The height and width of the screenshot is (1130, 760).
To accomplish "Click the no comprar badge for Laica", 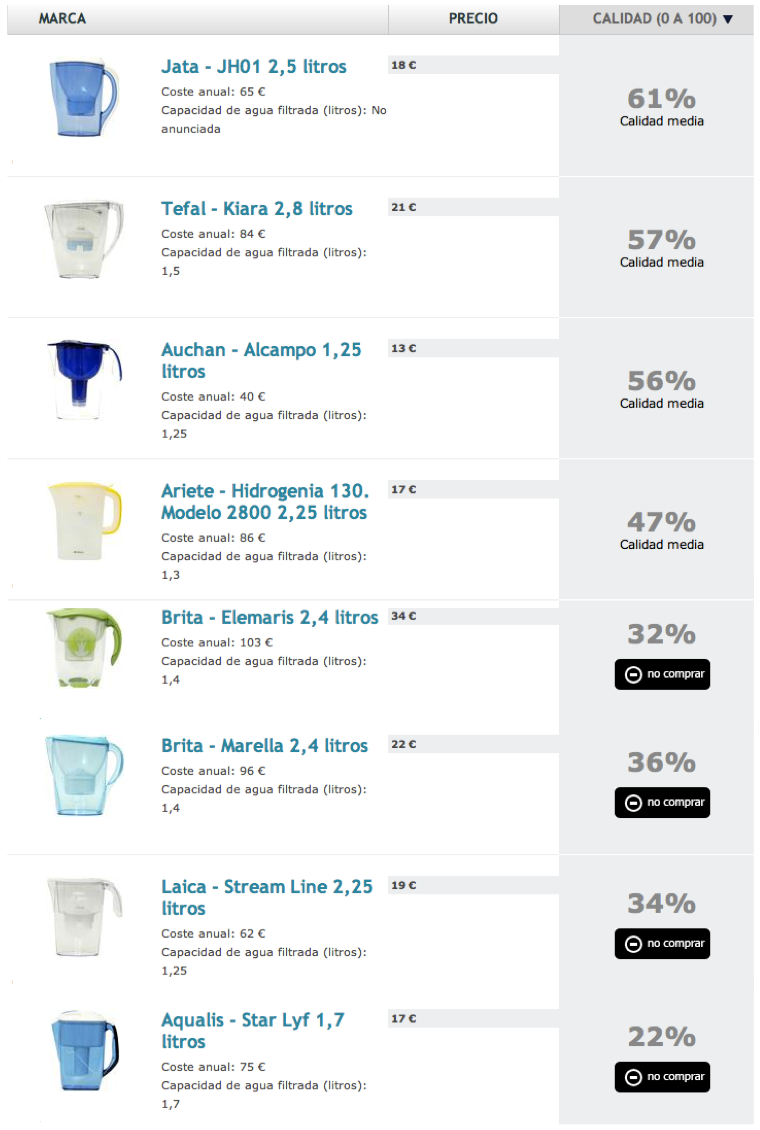I will 662,944.
